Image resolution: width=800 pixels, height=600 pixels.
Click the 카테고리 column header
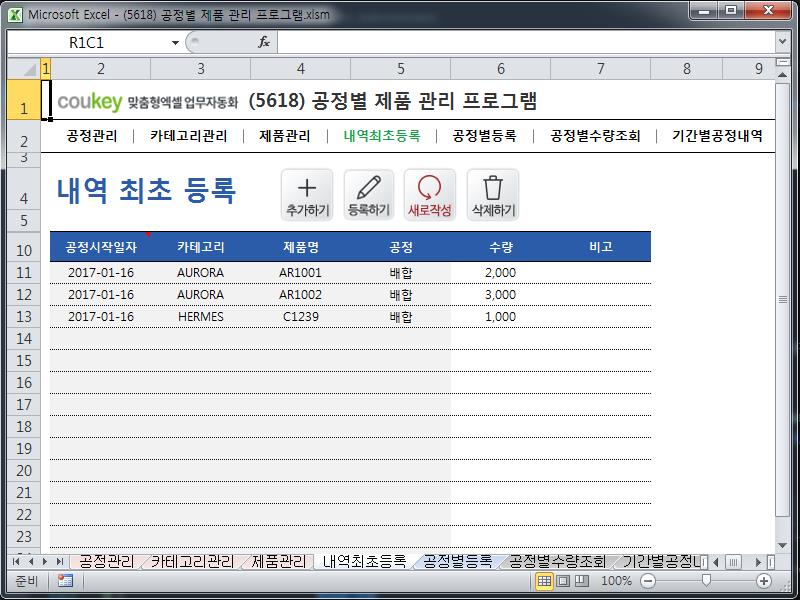pyautogui.click(x=201, y=247)
